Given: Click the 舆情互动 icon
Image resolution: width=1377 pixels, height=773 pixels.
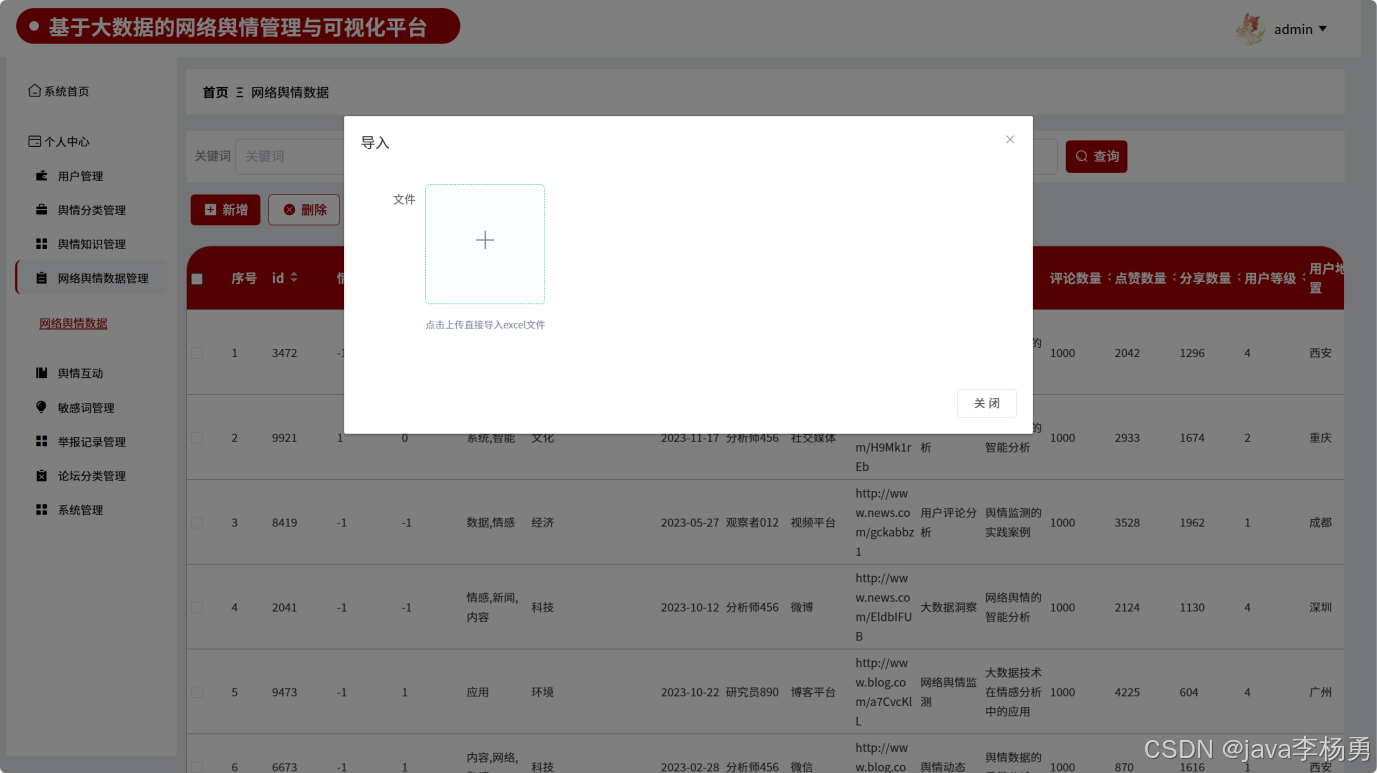Looking at the screenshot, I should [41, 373].
